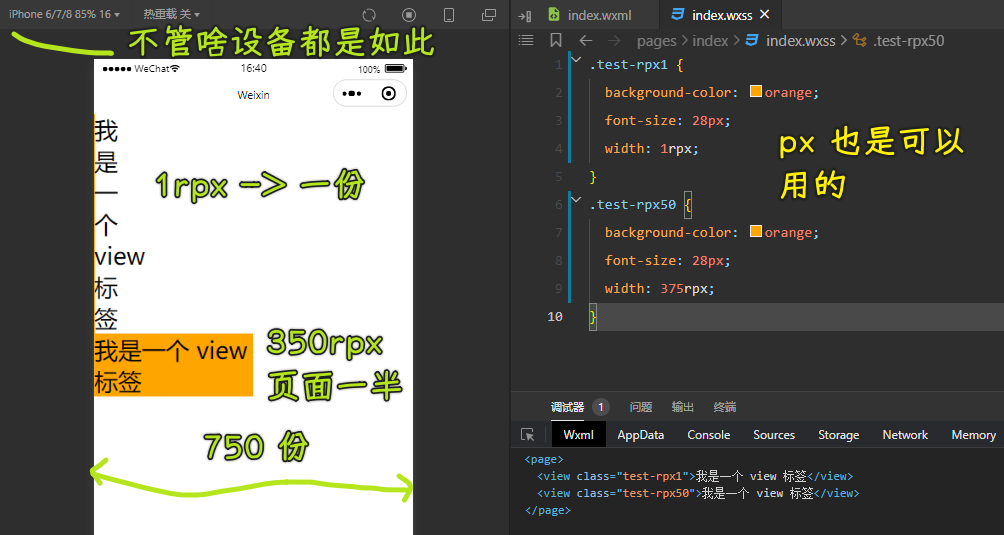The width and height of the screenshot is (1004, 535).
Task: Click the bookmark icon in editor
Action: 556,40
